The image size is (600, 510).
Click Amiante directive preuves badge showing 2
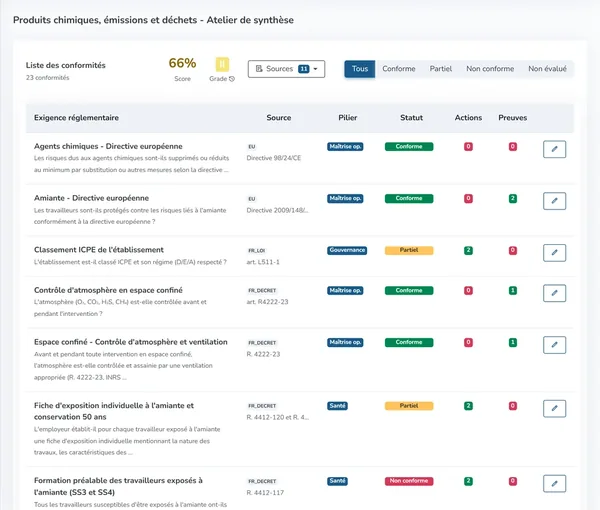tap(513, 199)
